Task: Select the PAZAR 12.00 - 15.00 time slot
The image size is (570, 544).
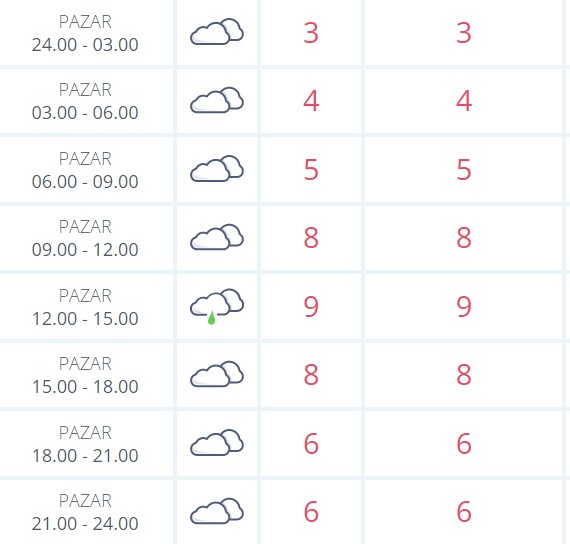Action: [x=85, y=307]
